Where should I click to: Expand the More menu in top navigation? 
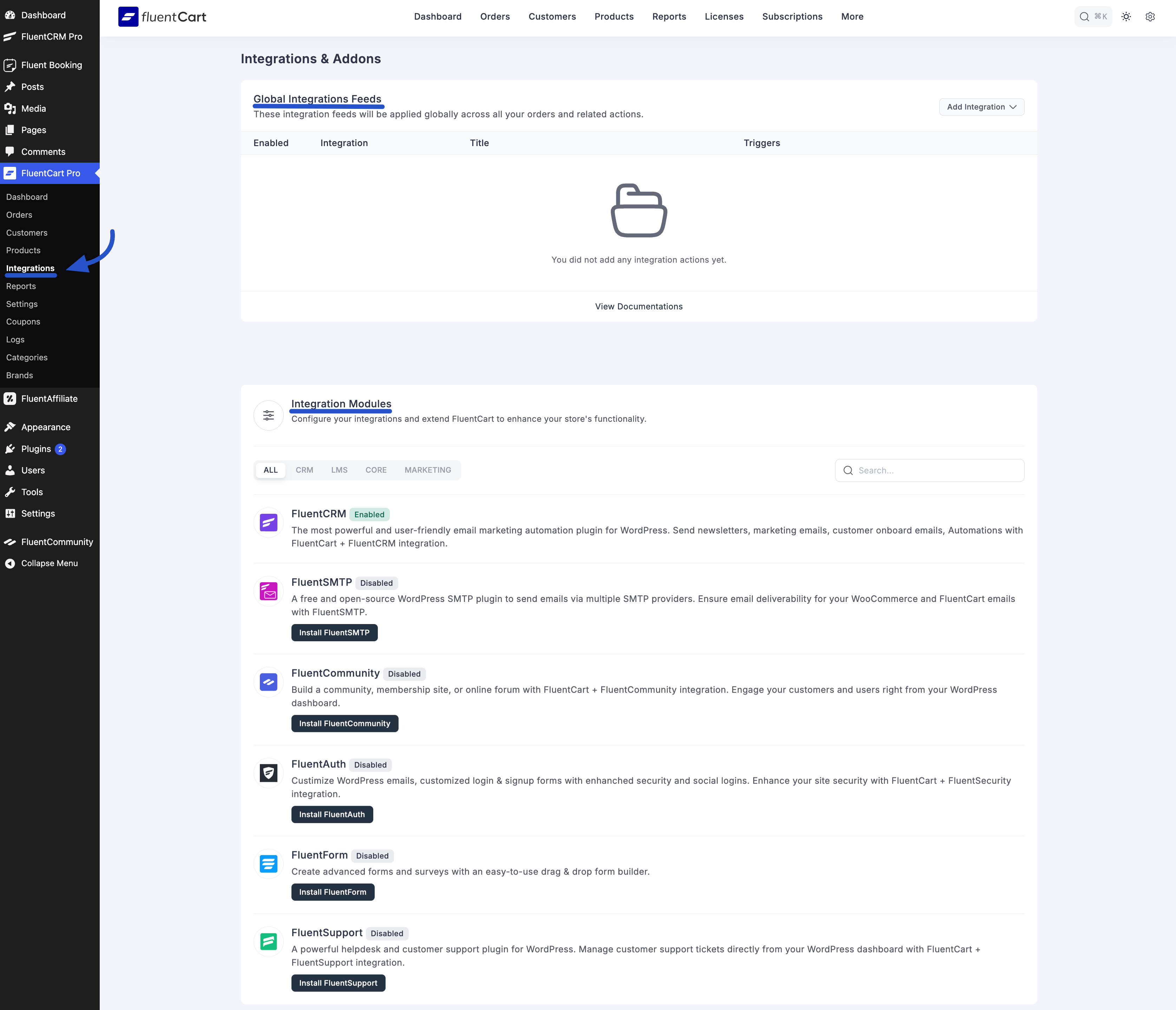click(852, 17)
